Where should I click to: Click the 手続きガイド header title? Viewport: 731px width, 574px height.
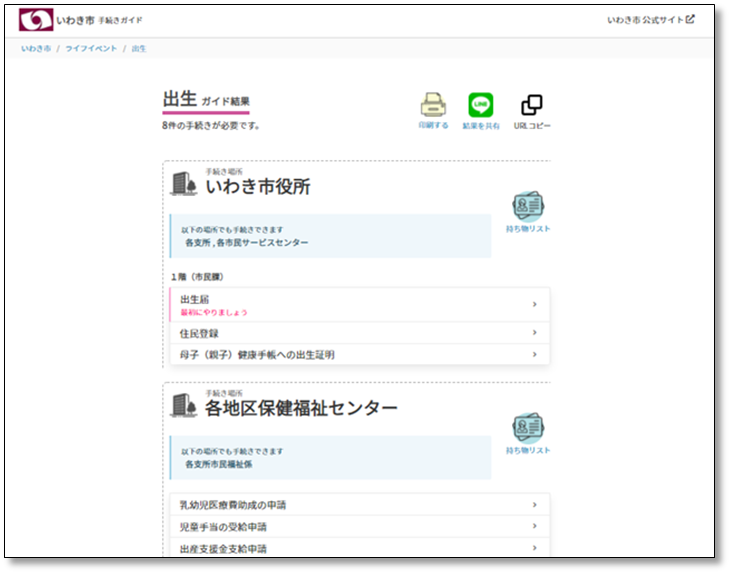119,20
